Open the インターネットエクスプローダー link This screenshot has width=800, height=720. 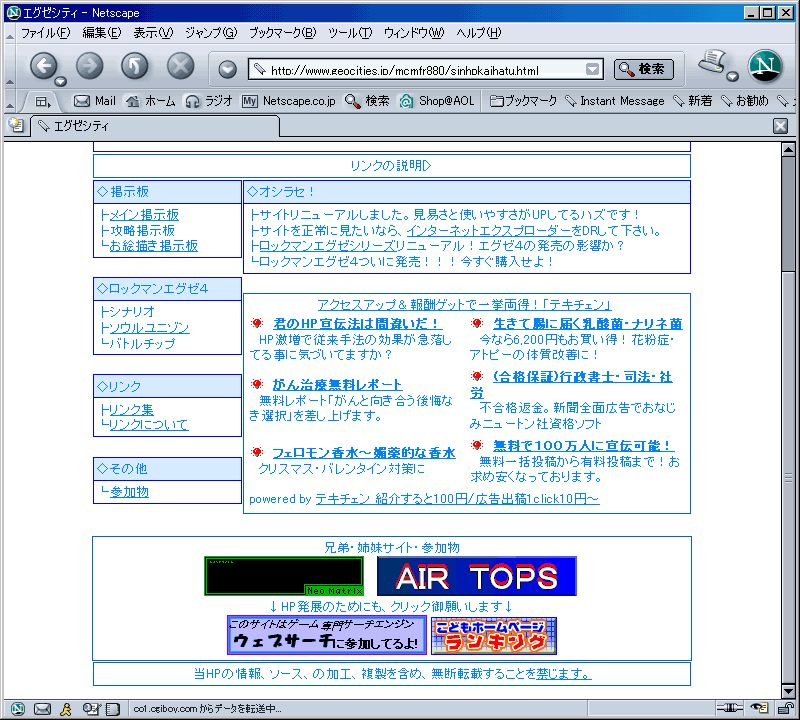pos(489,231)
